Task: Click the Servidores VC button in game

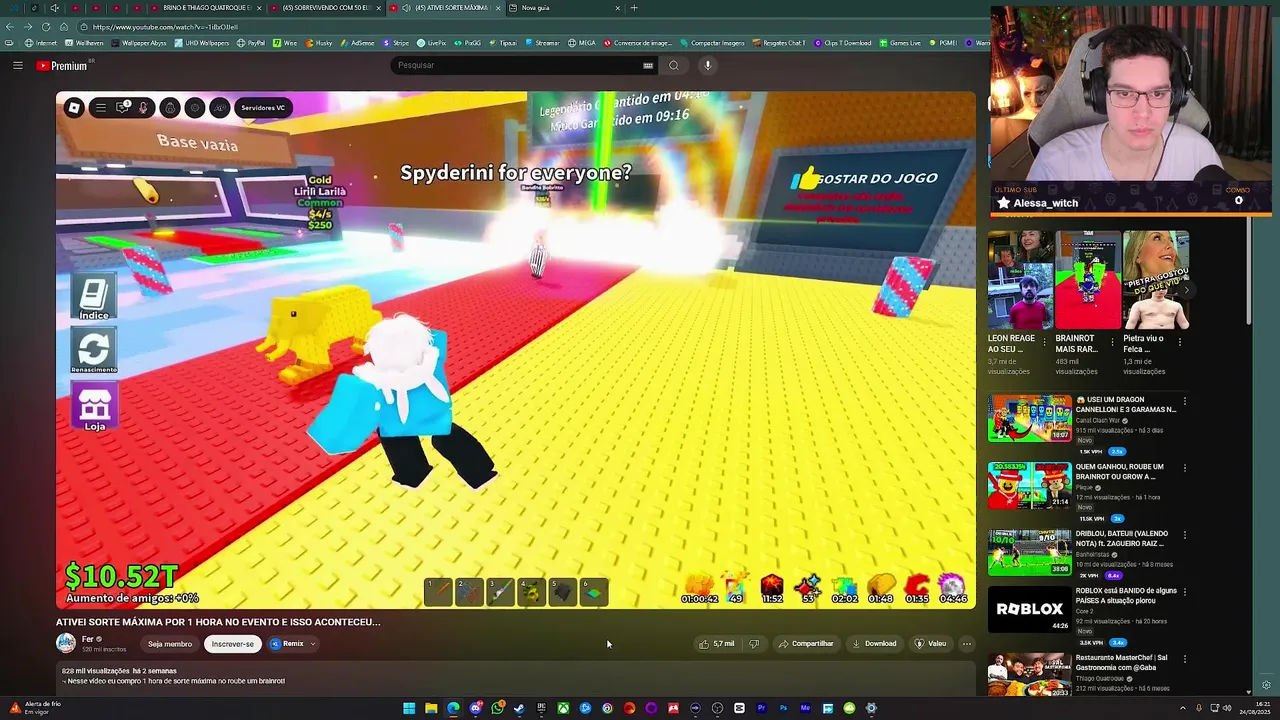Action: [x=264, y=108]
